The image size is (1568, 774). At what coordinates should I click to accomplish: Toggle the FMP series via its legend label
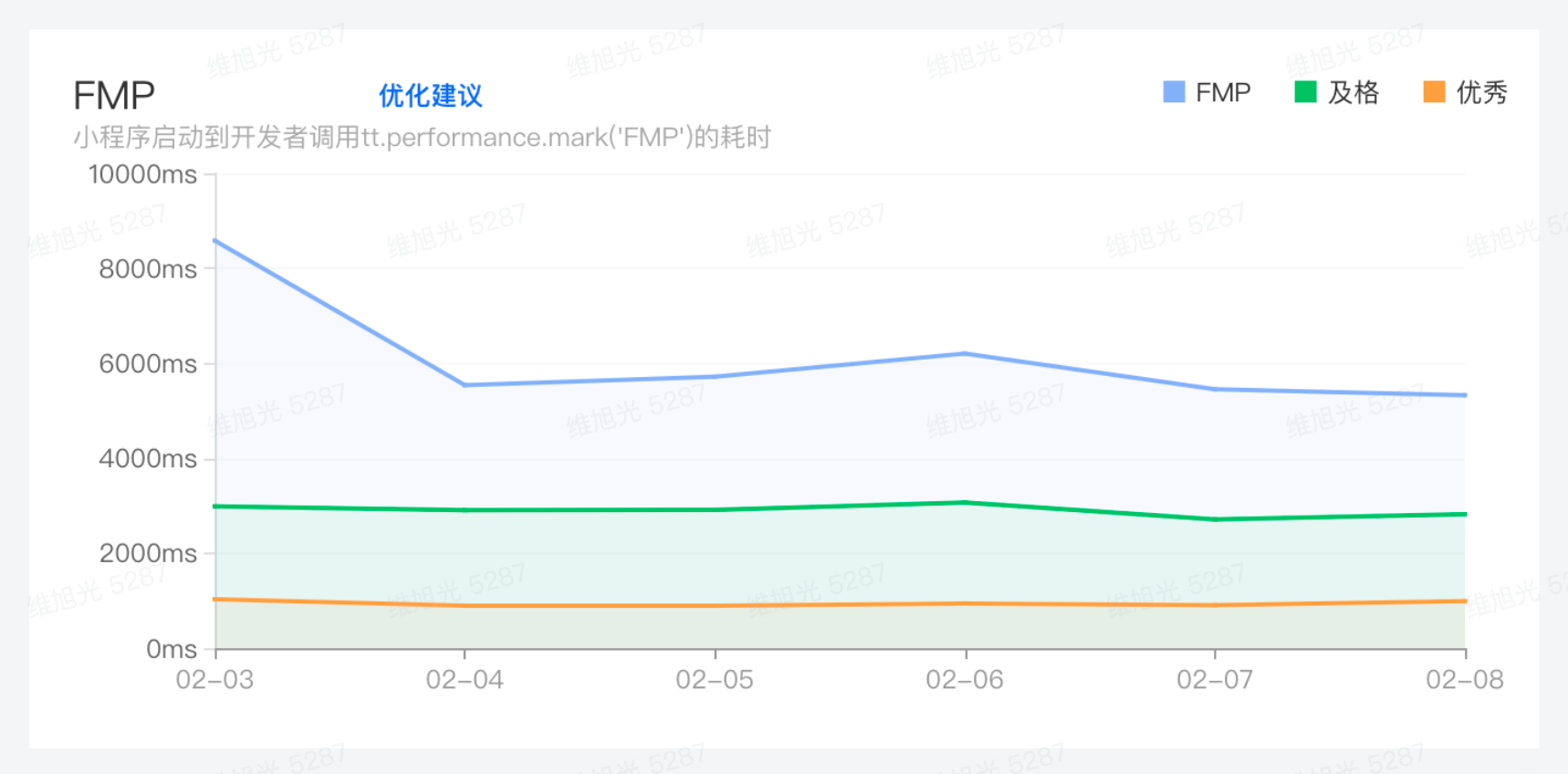click(x=1223, y=92)
